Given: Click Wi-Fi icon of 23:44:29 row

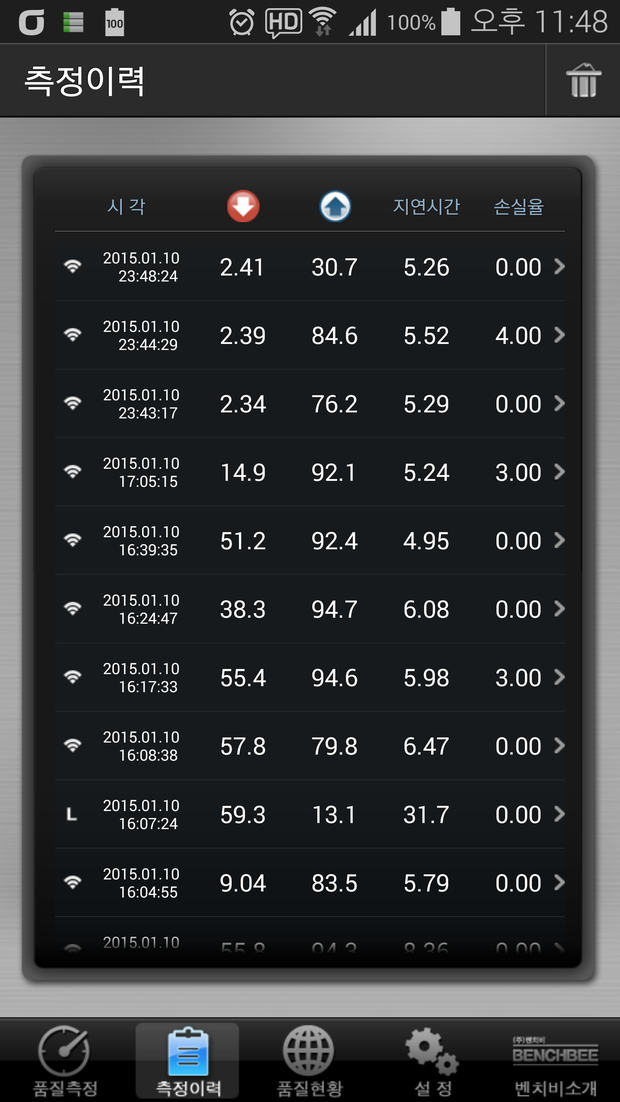Looking at the screenshot, I should point(72,335).
